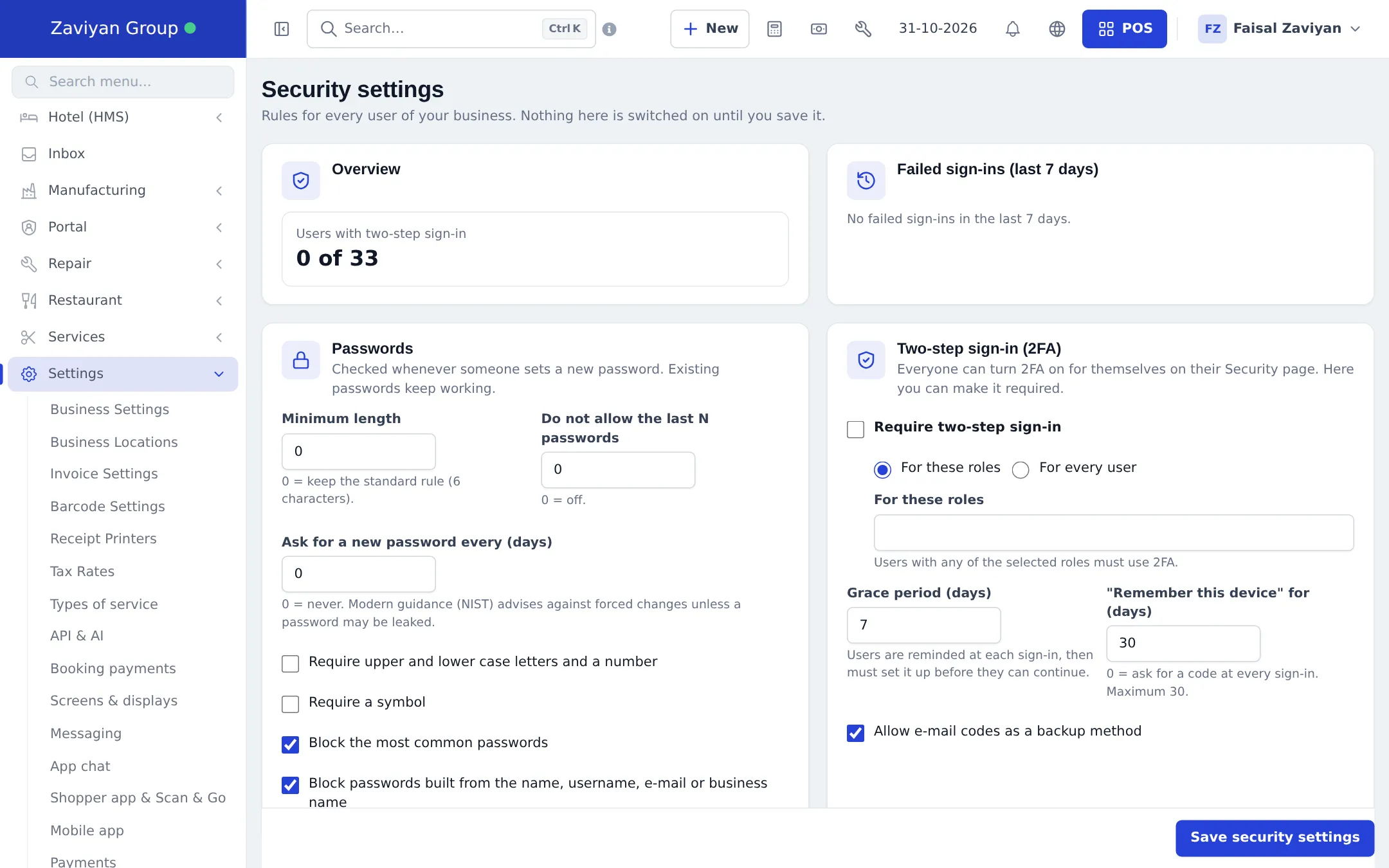Click the wrench tools icon
This screenshot has width=1389, height=868.
863,29
